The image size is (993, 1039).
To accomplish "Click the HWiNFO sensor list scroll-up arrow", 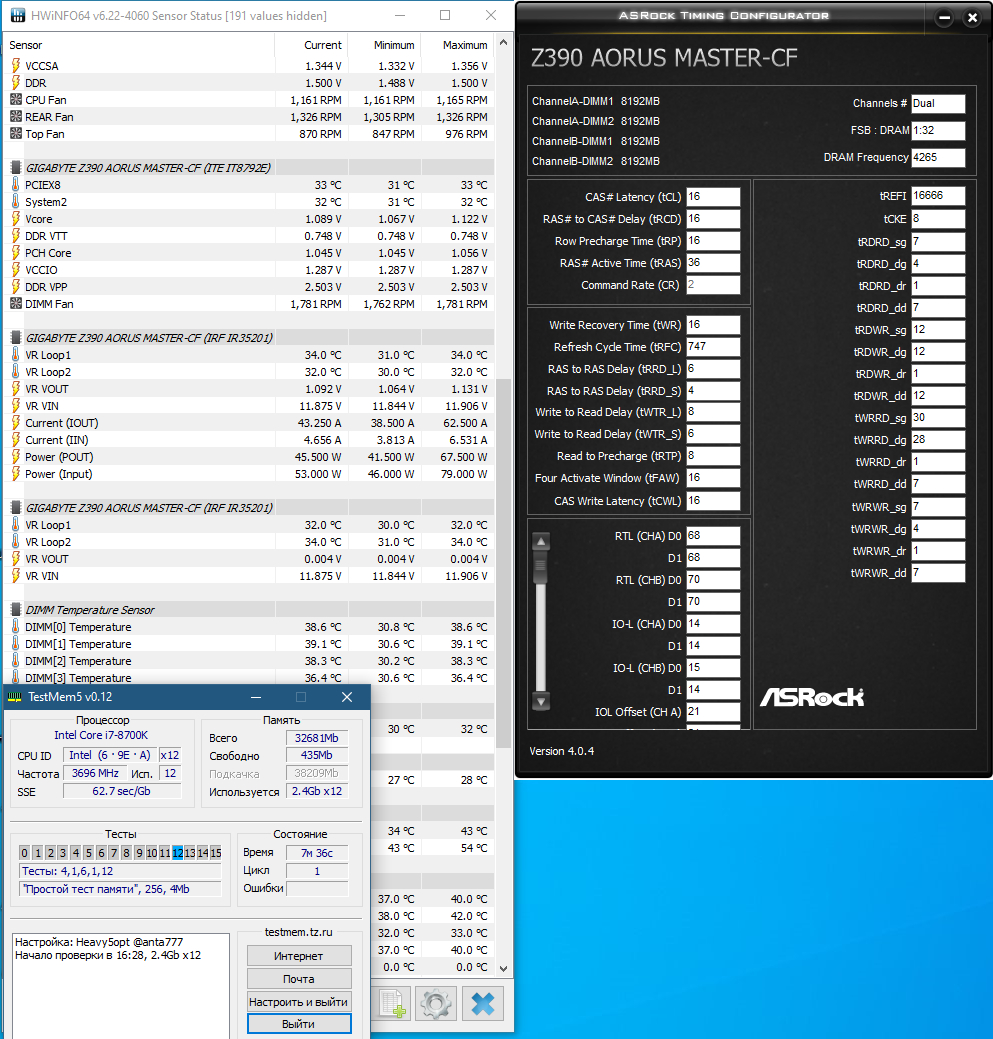I will coord(503,42).
